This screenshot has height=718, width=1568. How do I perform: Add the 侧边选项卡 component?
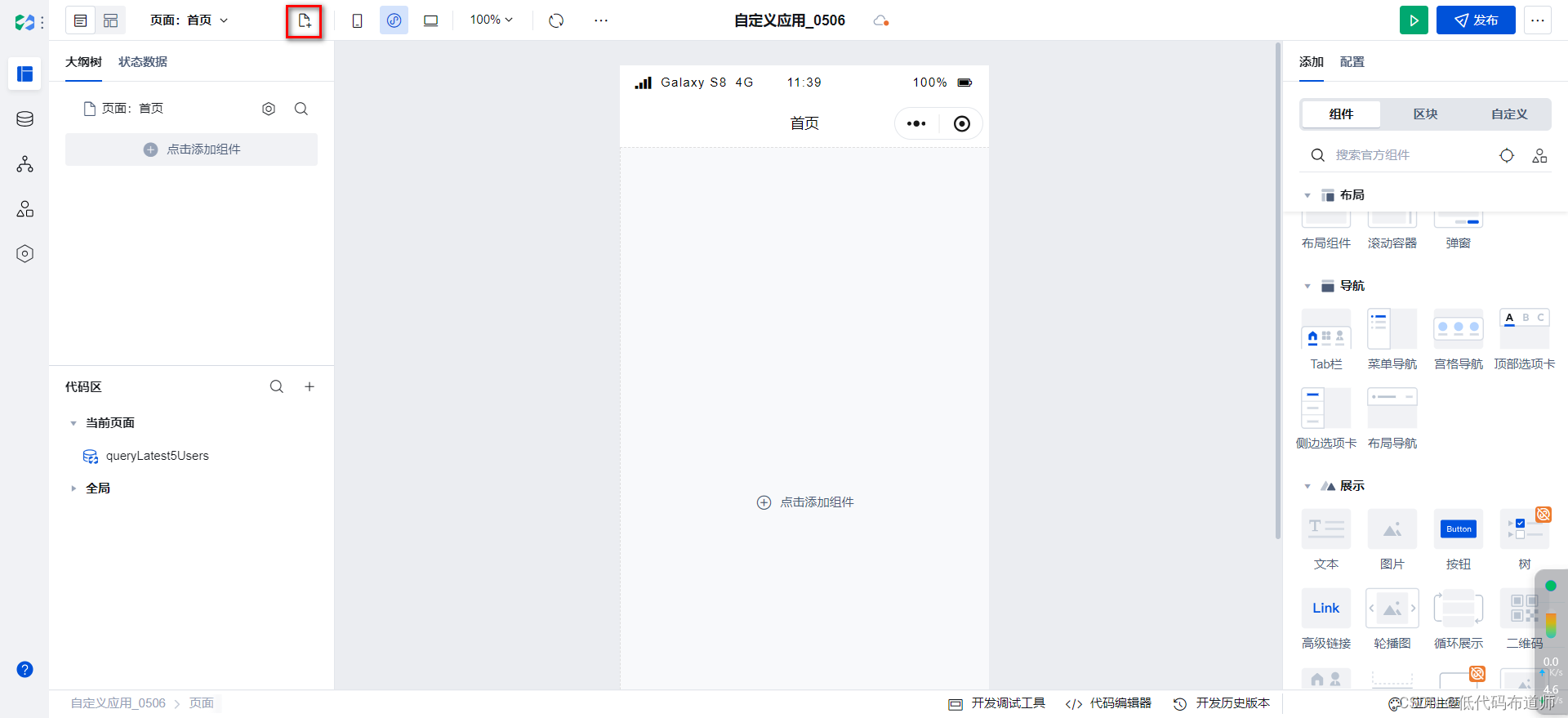(x=1326, y=418)
